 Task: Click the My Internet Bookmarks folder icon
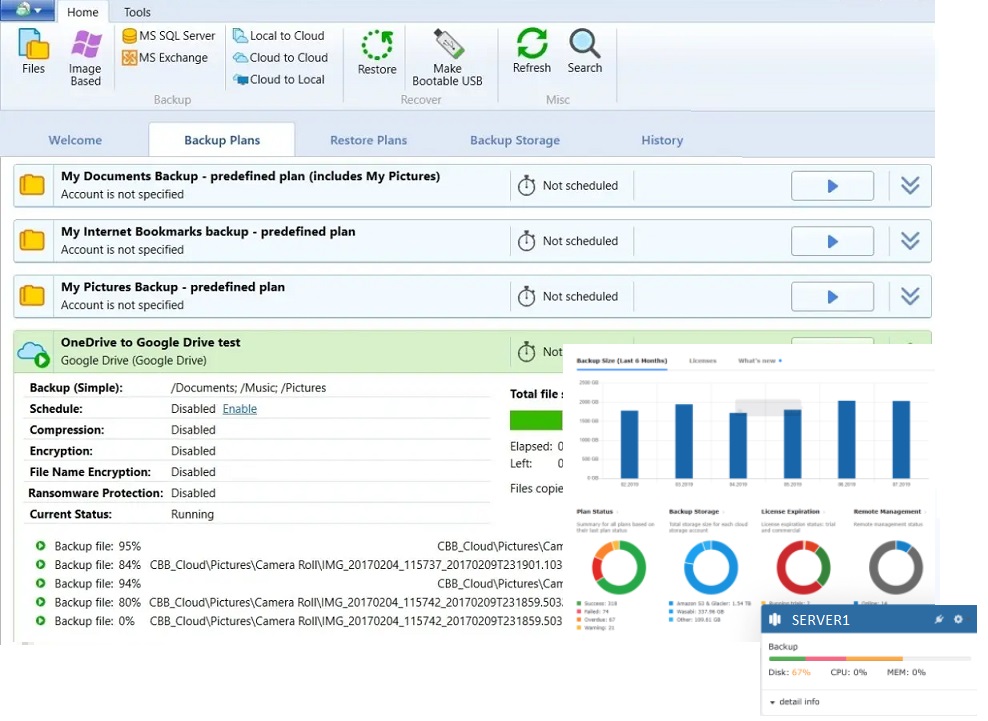point(32,241)
